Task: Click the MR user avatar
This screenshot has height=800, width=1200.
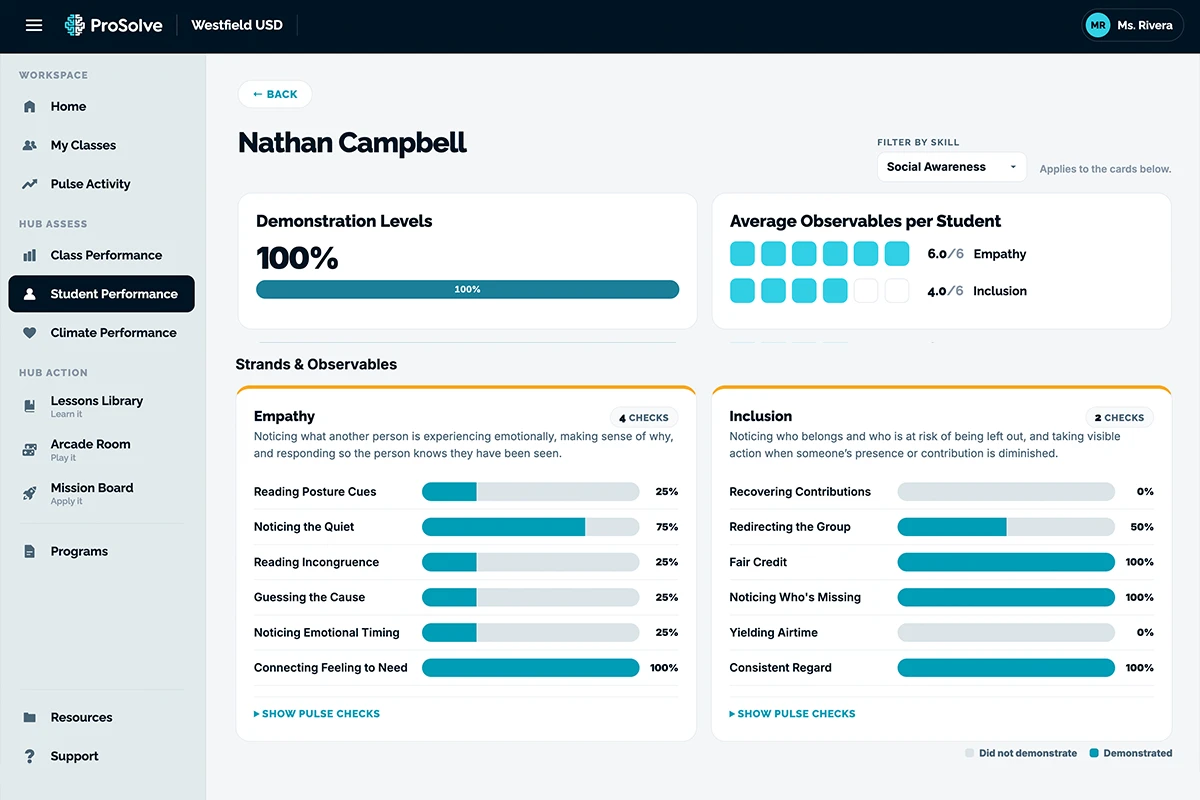Action: 1098,26
